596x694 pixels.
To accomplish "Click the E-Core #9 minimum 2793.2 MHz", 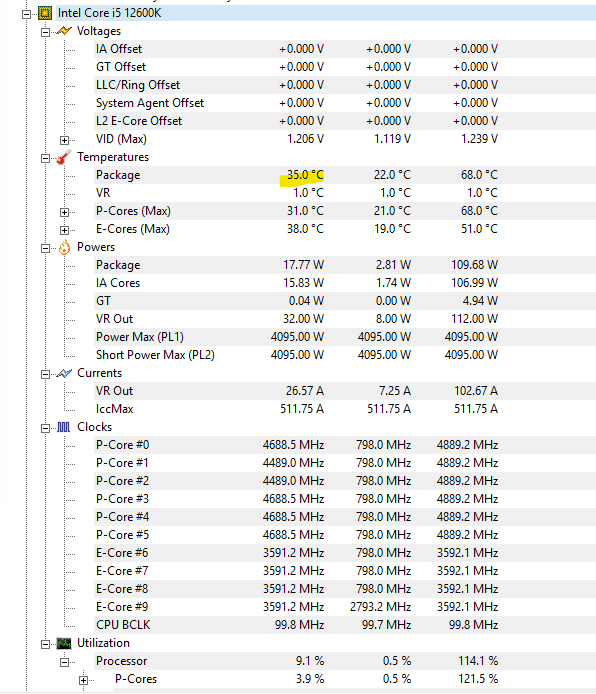I will pyautogui.click(x=381, y=607).
